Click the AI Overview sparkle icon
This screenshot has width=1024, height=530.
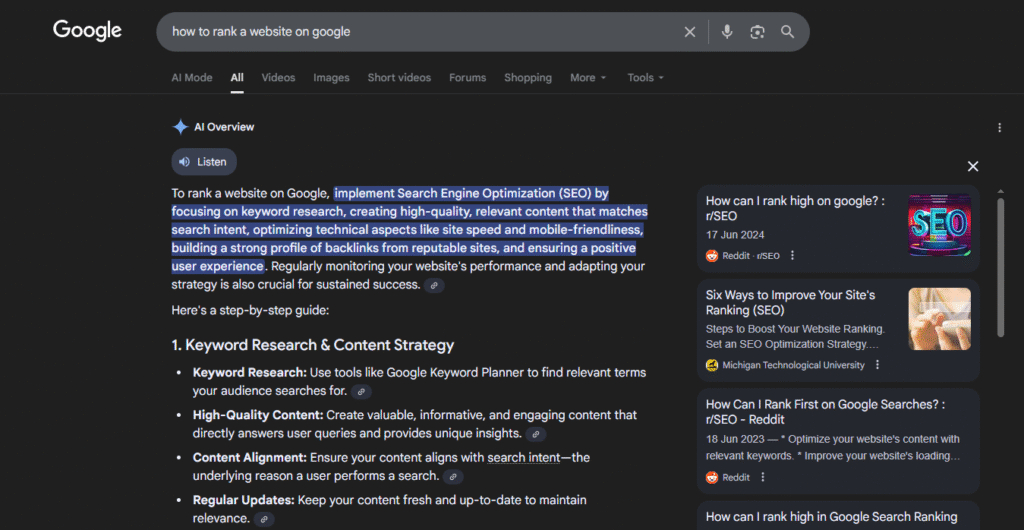180,127
